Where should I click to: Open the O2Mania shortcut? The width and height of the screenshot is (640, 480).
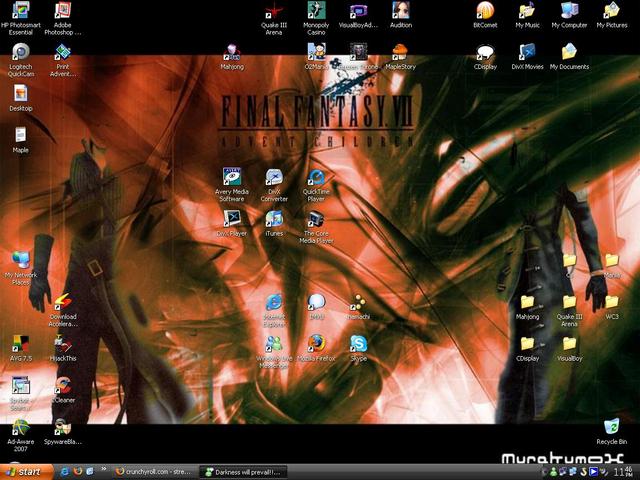coord(316,57)
